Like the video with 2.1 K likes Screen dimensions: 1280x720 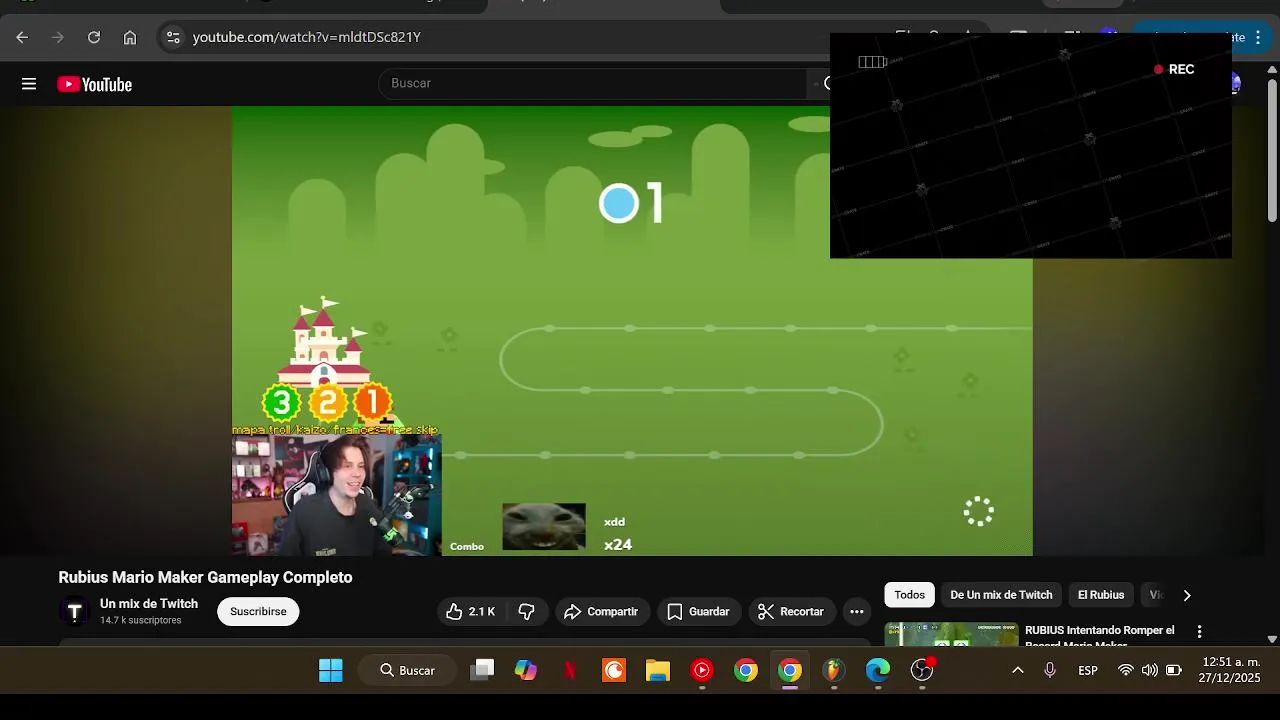pyautogui.click(x=470, y=611)
